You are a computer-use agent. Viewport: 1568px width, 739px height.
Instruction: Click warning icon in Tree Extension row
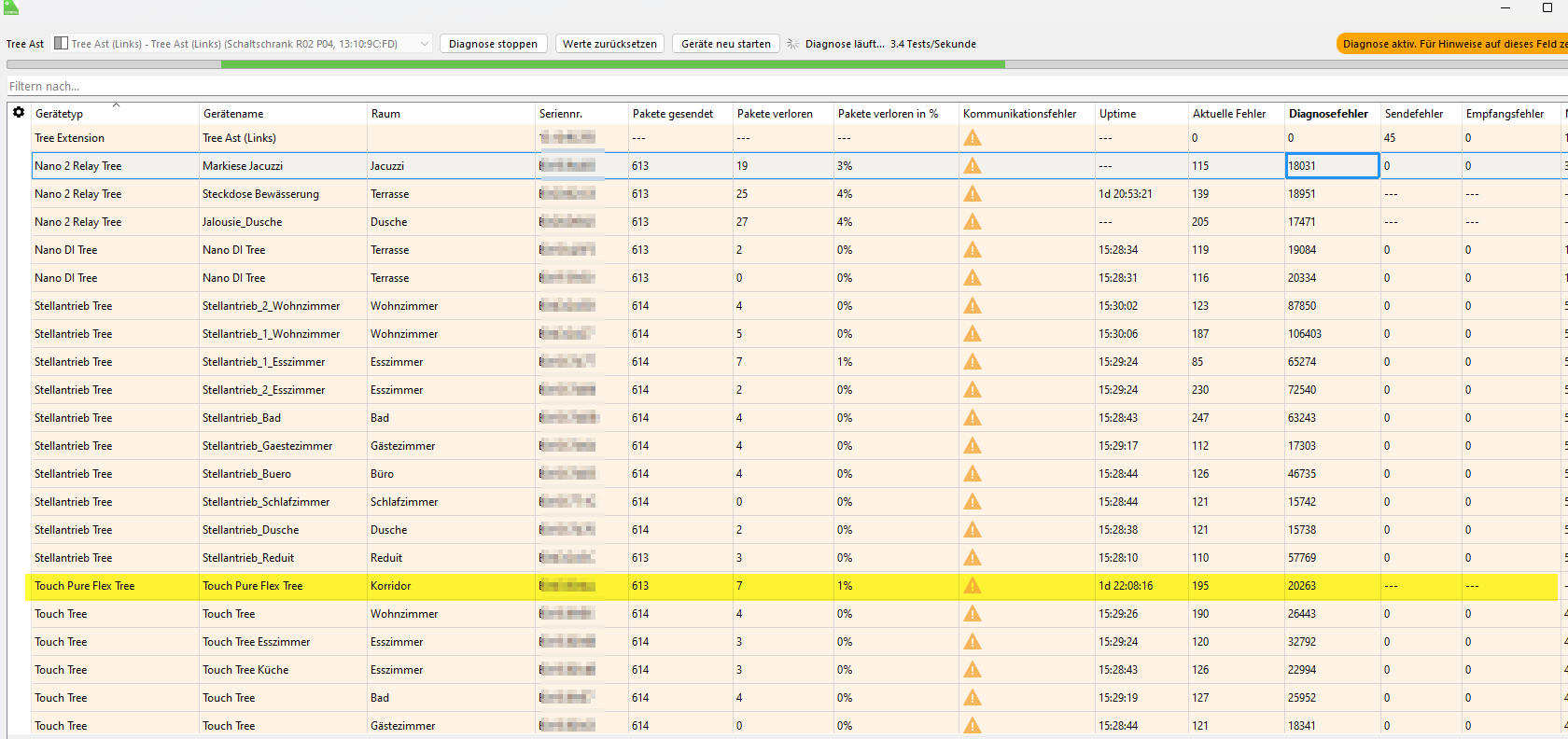(x=973, y=138)
